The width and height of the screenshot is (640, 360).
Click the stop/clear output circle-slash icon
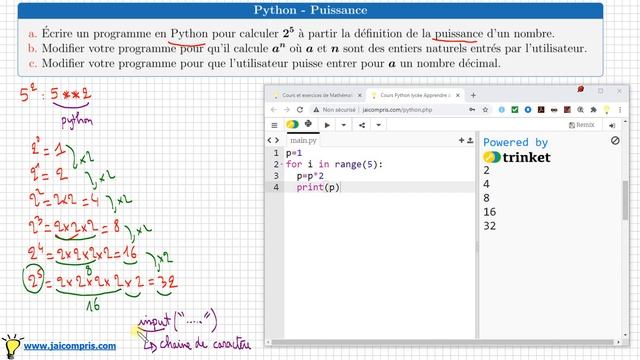pyautogui.click(x=615, y=140)
